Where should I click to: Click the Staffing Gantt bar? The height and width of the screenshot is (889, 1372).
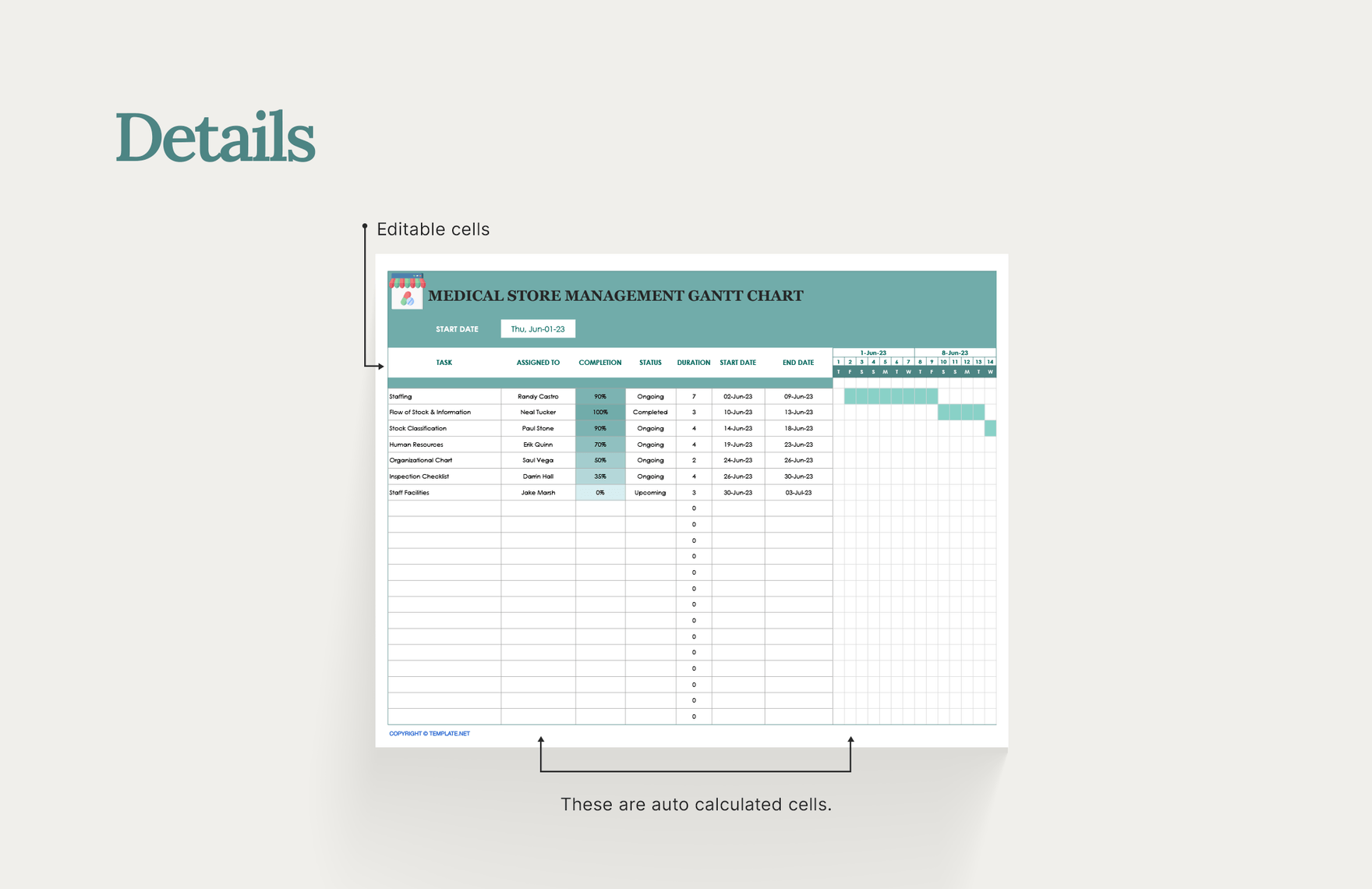[x=891, y=396]
